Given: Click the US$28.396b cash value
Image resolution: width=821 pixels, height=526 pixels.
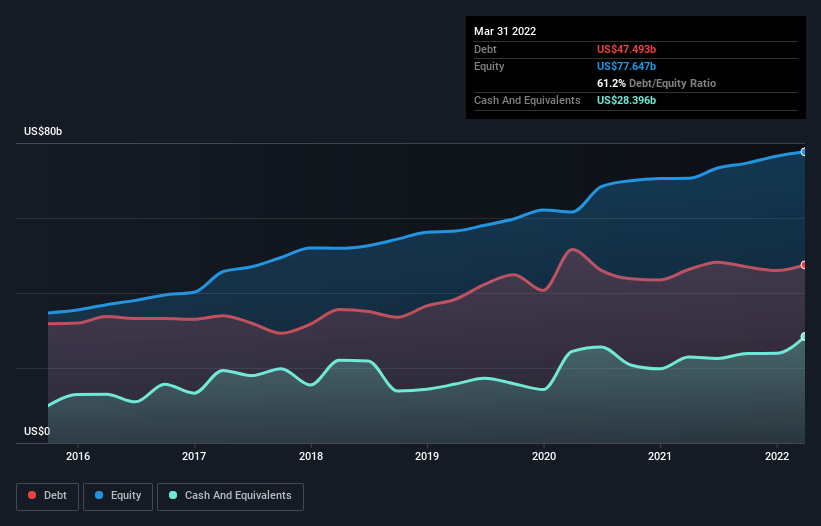Looking at the screenshot, I should coord(626,100).
